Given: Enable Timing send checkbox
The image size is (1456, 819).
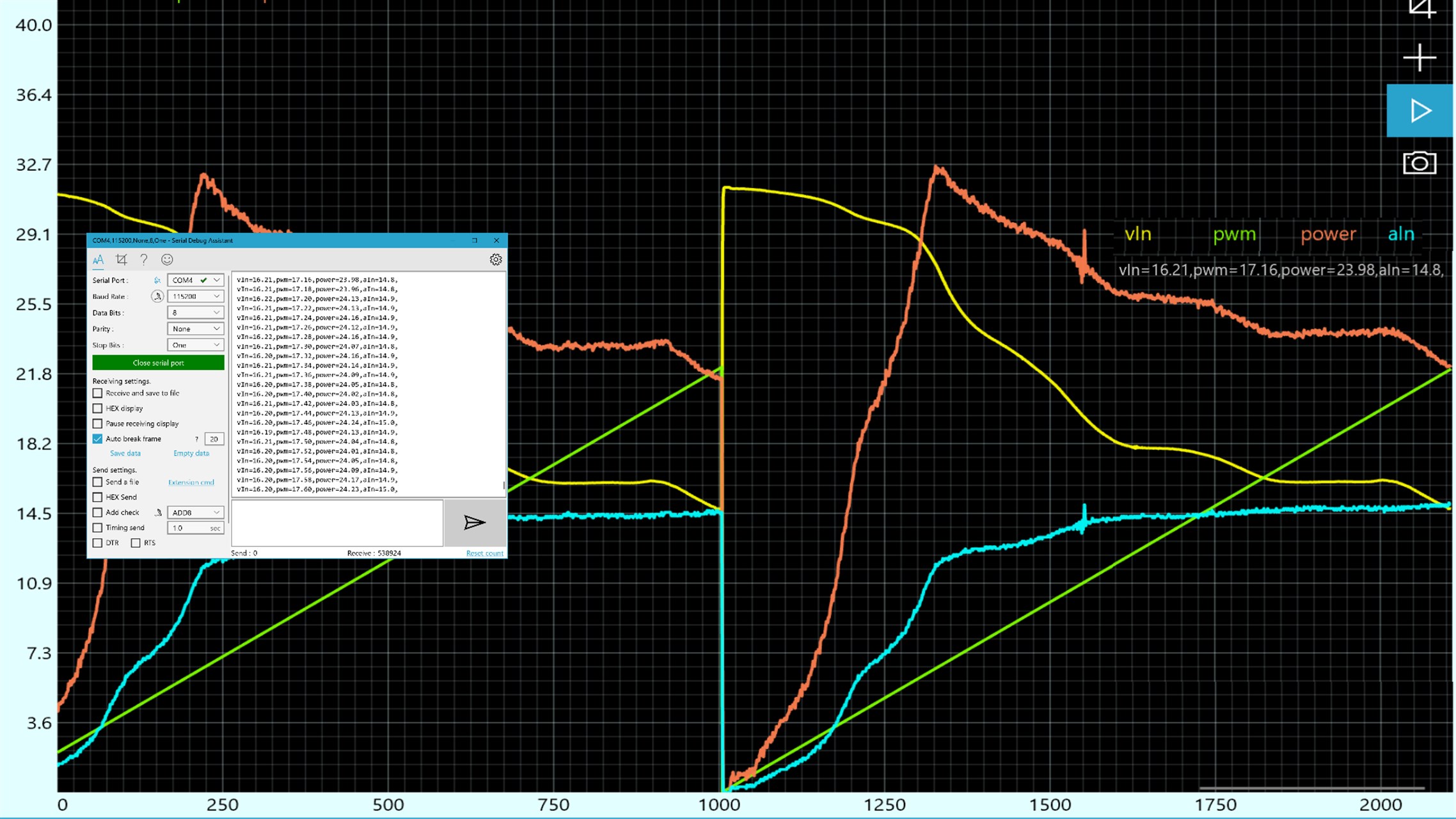Looking at the screenshot, I should pyautogui.click(x=98, y=528).
